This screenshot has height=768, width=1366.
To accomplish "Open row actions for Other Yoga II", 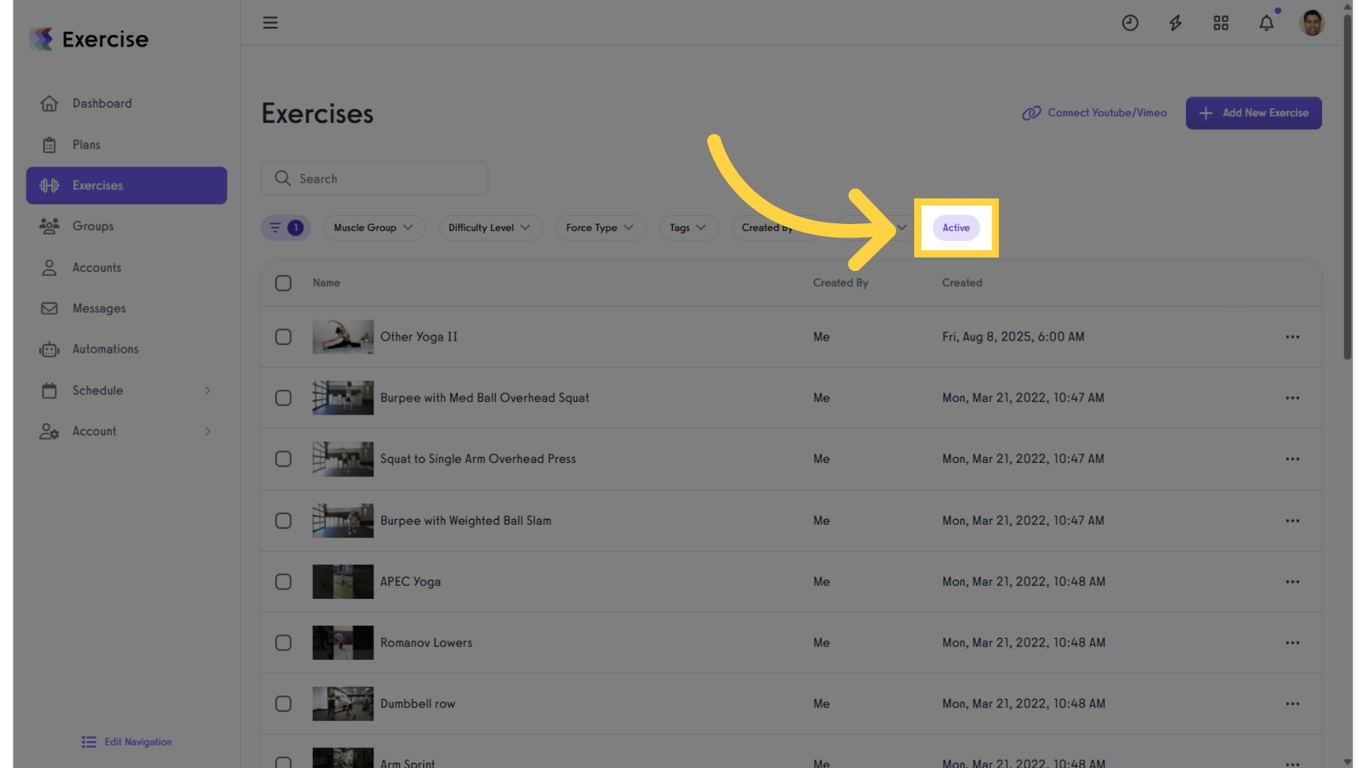I will [x=1292, y=337].
